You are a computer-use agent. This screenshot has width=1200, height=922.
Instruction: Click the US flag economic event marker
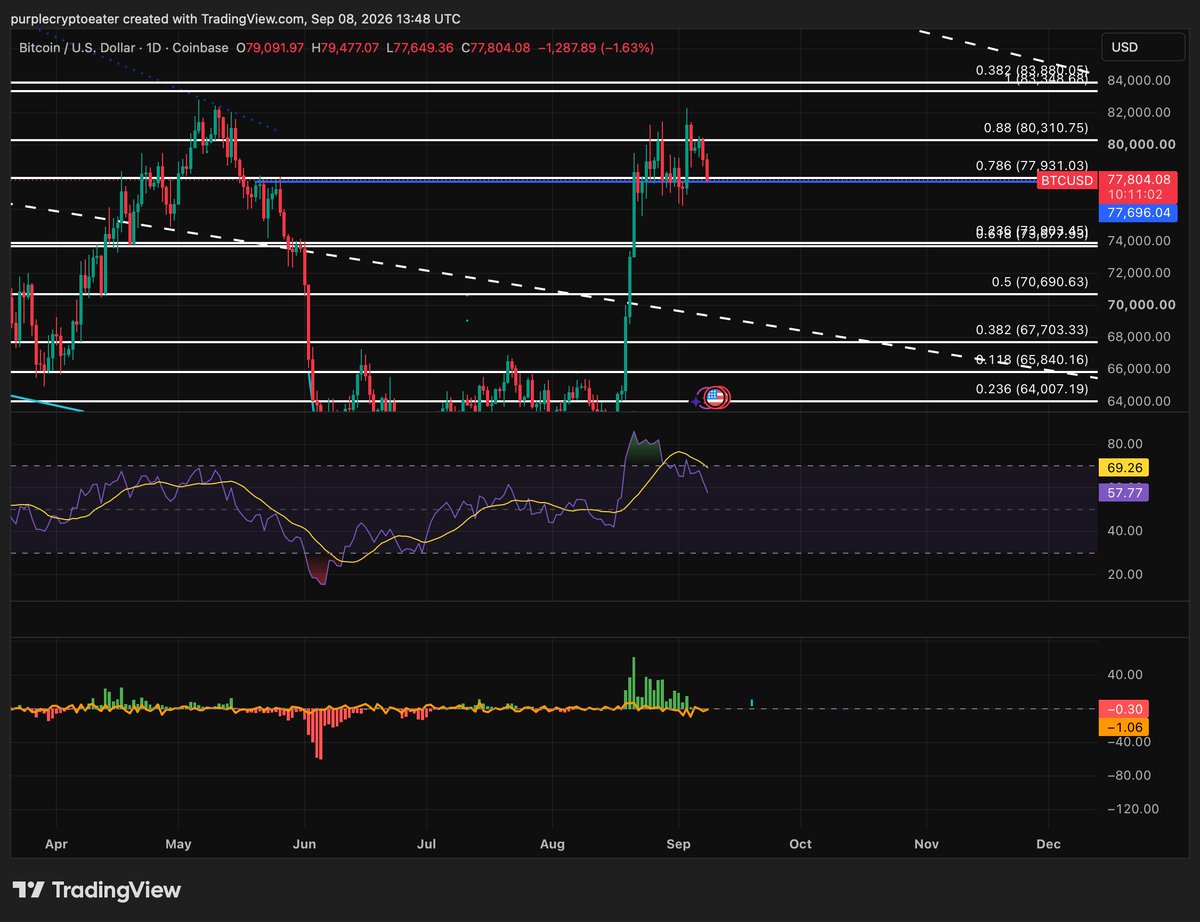715,398
